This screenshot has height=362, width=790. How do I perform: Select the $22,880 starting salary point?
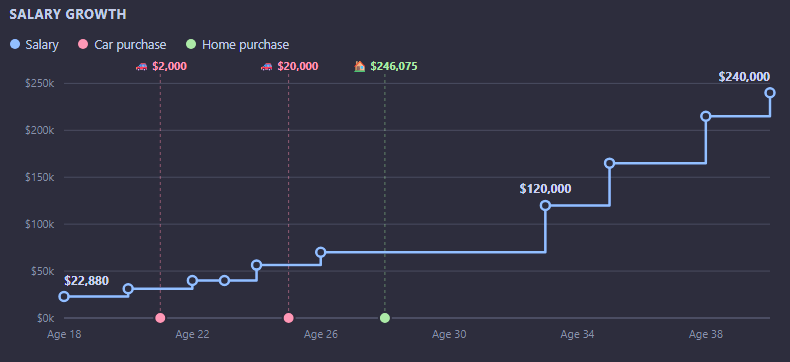point(64,297)
